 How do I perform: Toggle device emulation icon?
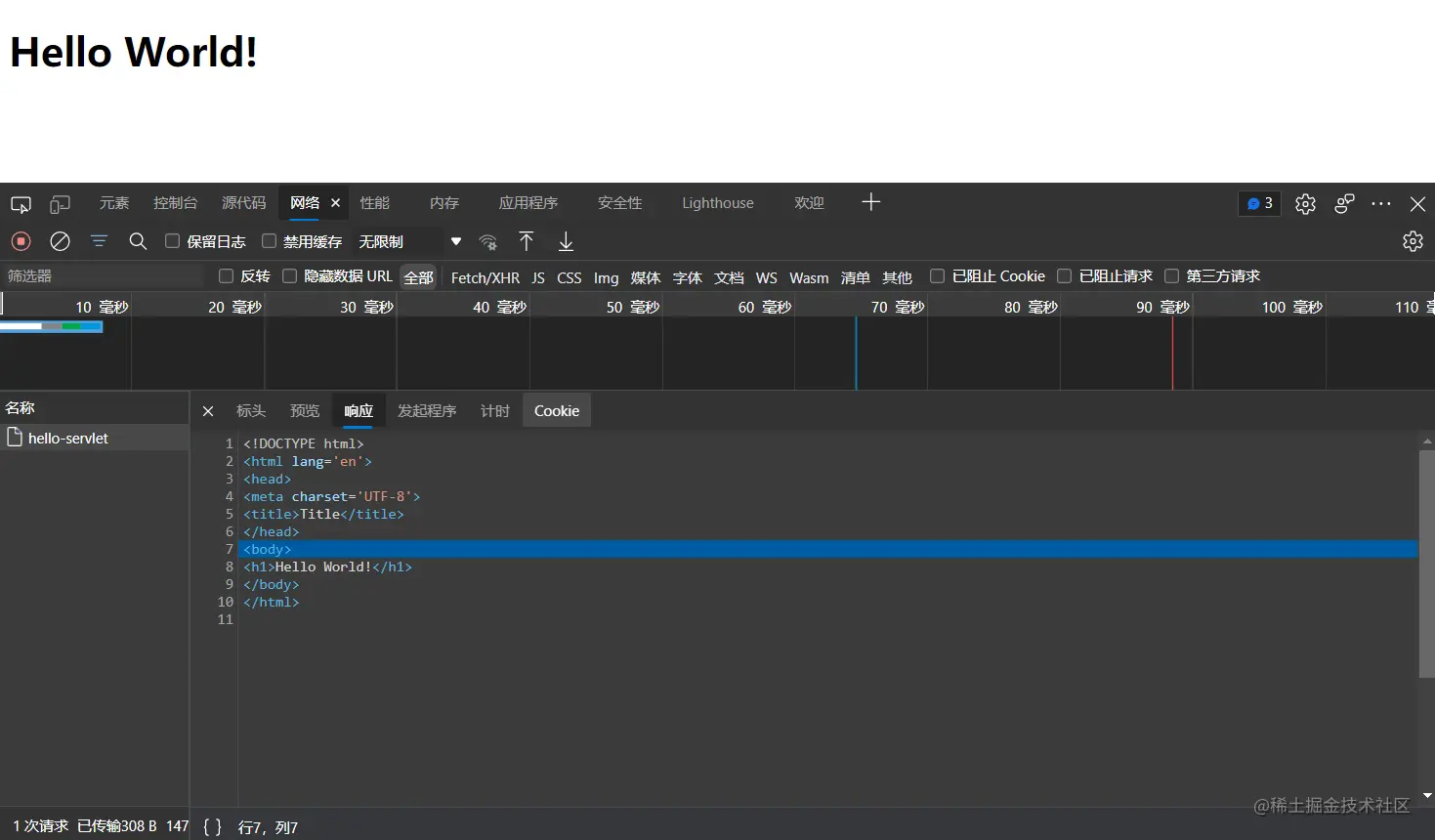61,204
